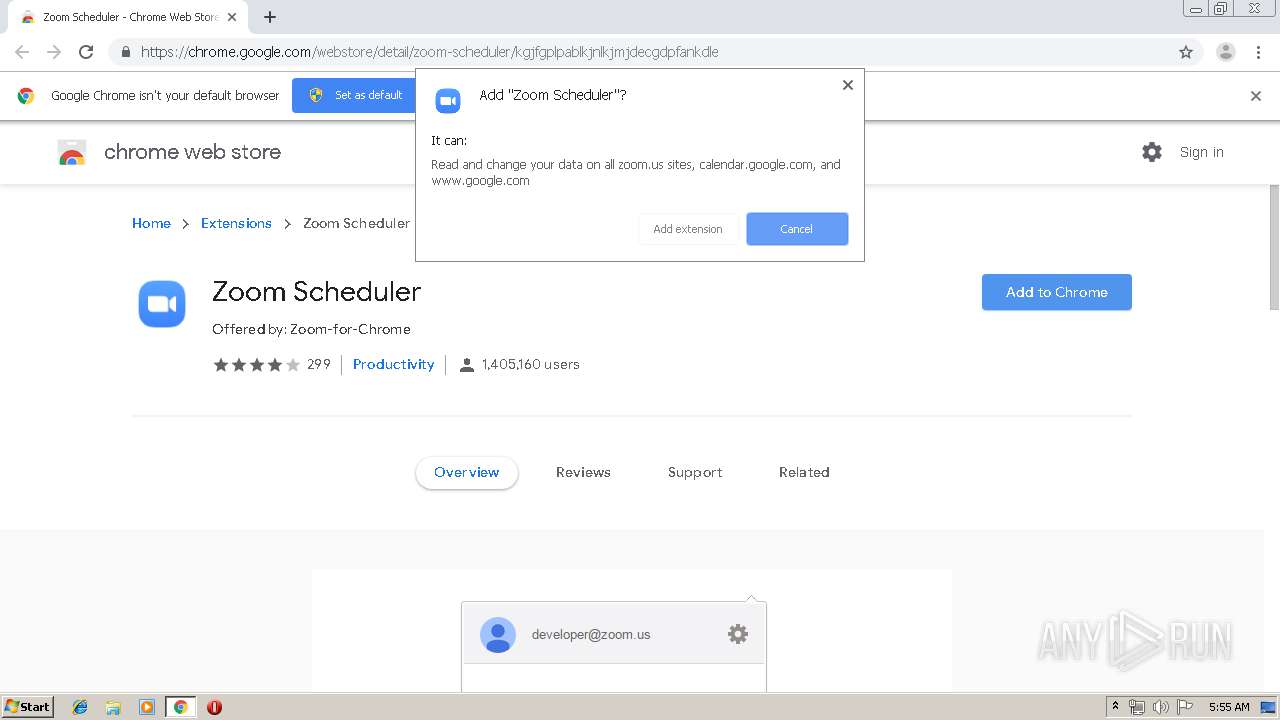Click the 1,405,160 users text
This screenshot has height=720, width=1280.
[531, 364]
